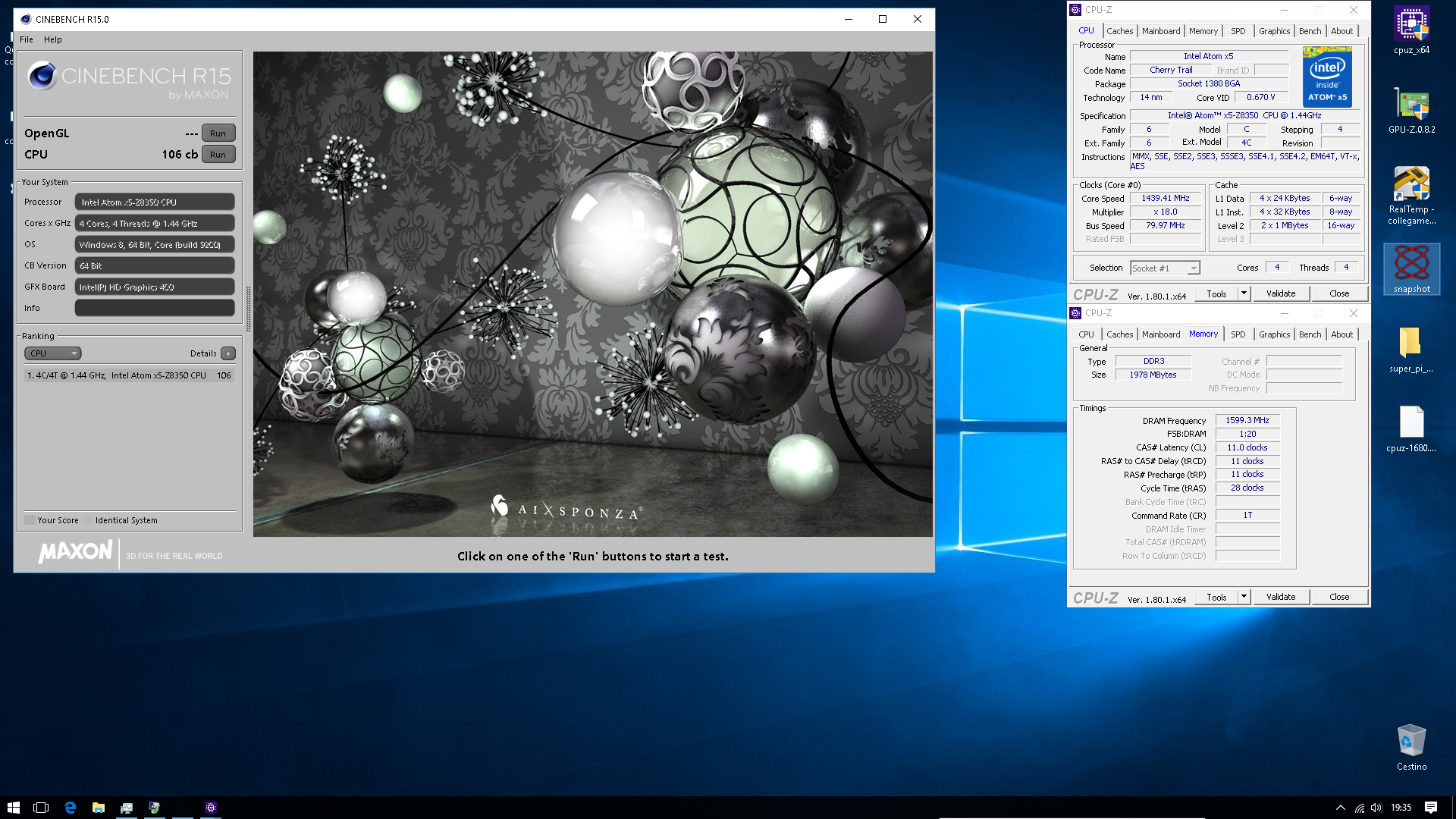Click the GFX Board Intel HD Graphics field
Image resolution: width=1456 pixels, height=819 pixels.
coord(155,287)
